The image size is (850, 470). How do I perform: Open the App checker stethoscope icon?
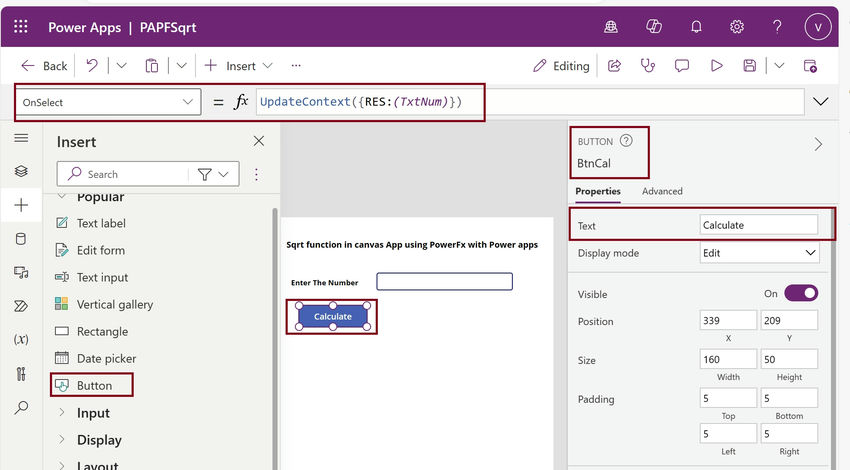point(648,66)
